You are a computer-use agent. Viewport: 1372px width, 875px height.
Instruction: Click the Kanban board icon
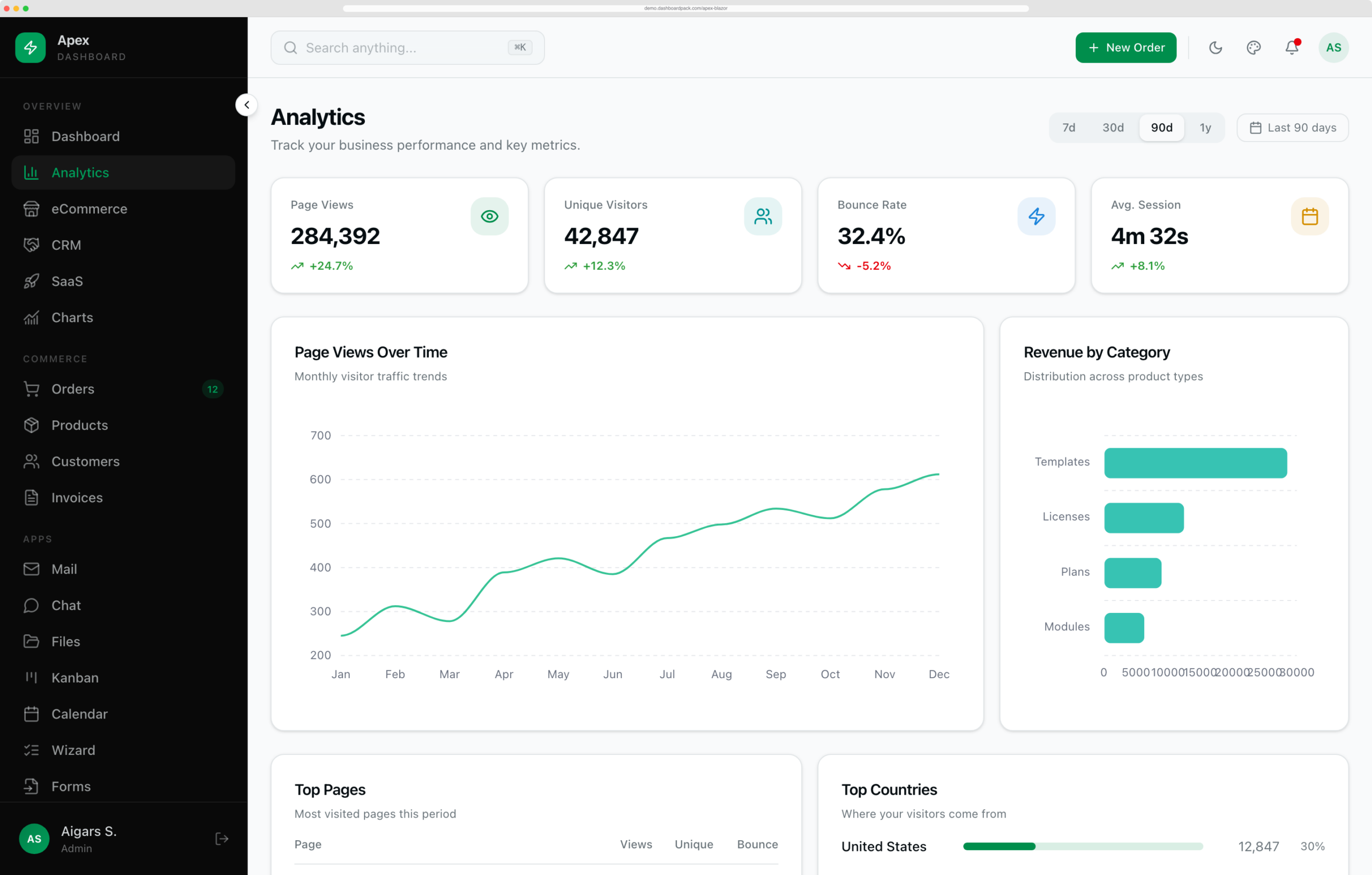click(x=31, y=678)
